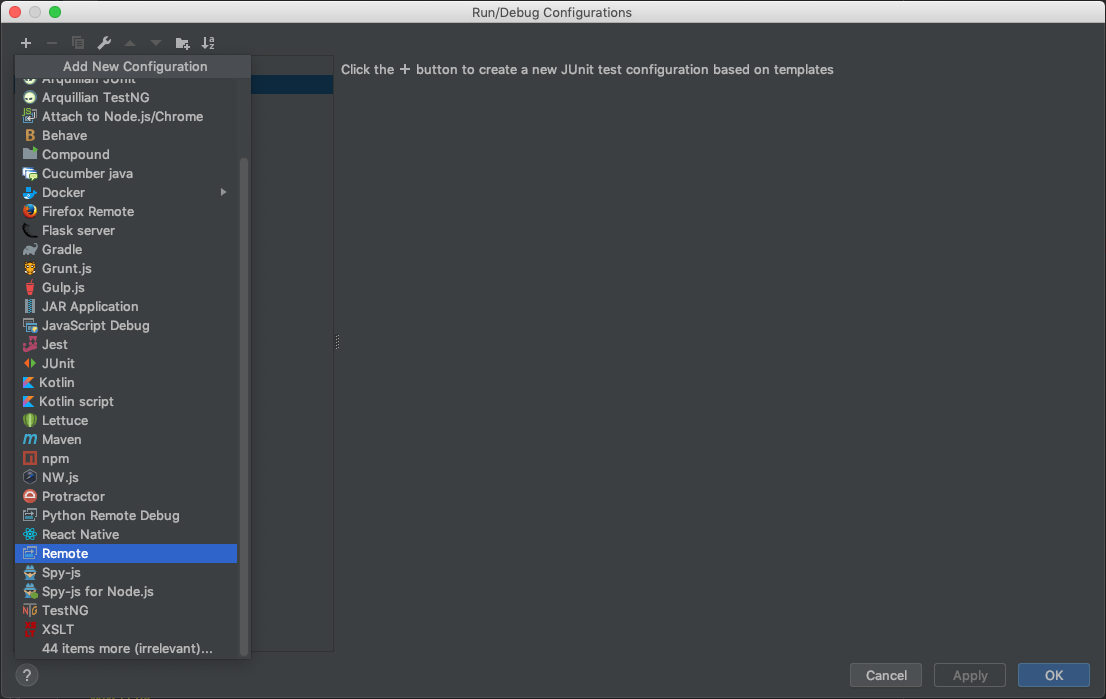Image resolution: width=1106 pixels, height=699 pixels.
Task: Select the Docker configuration entry
Action: 126,193
